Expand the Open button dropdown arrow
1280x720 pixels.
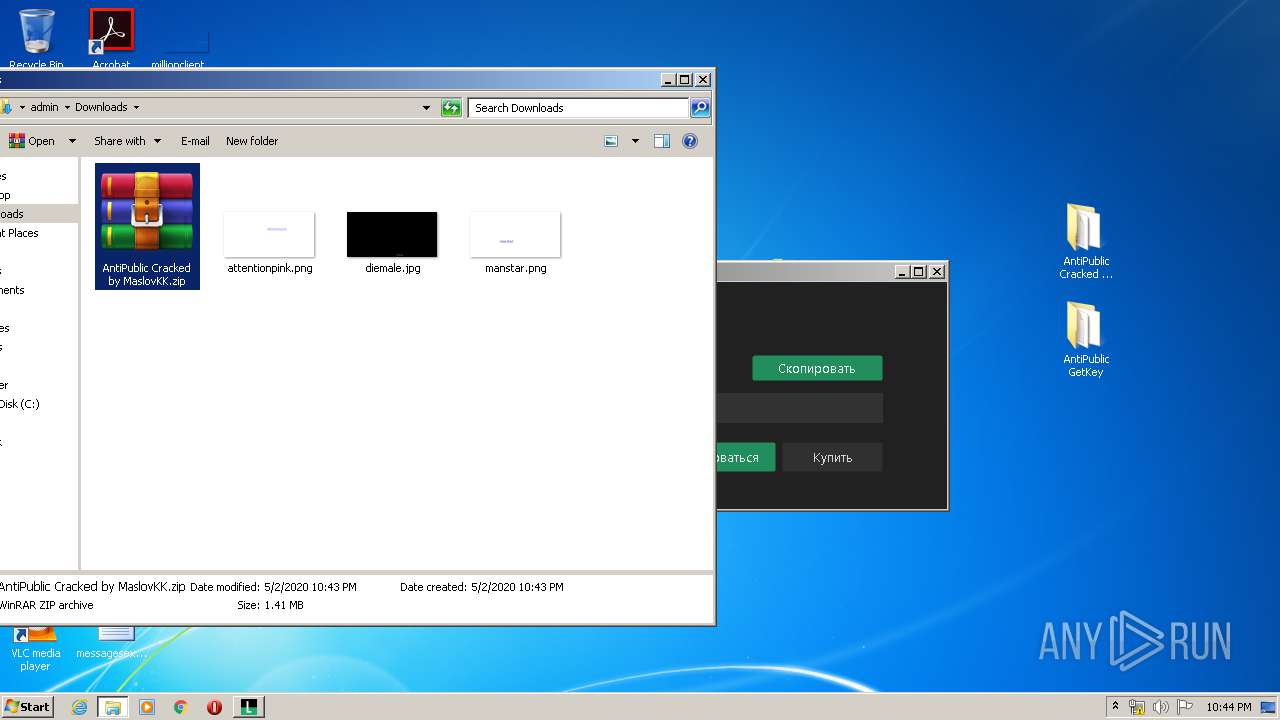click(x=72, y=141)
